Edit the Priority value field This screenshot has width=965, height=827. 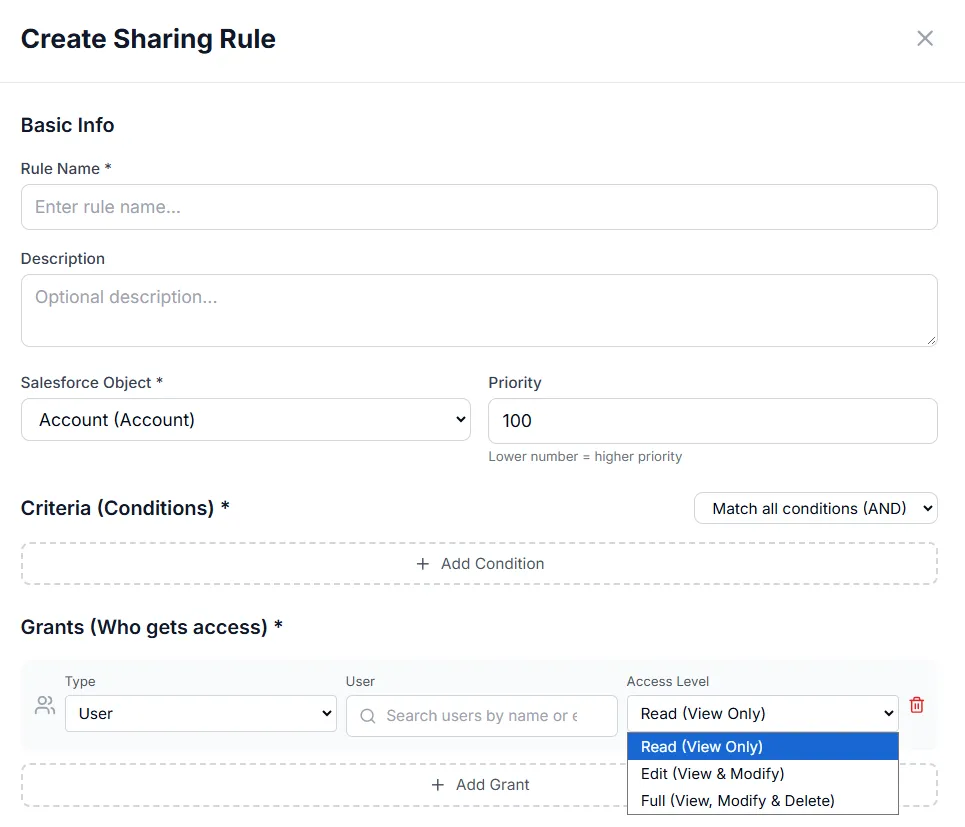(713, 421)
